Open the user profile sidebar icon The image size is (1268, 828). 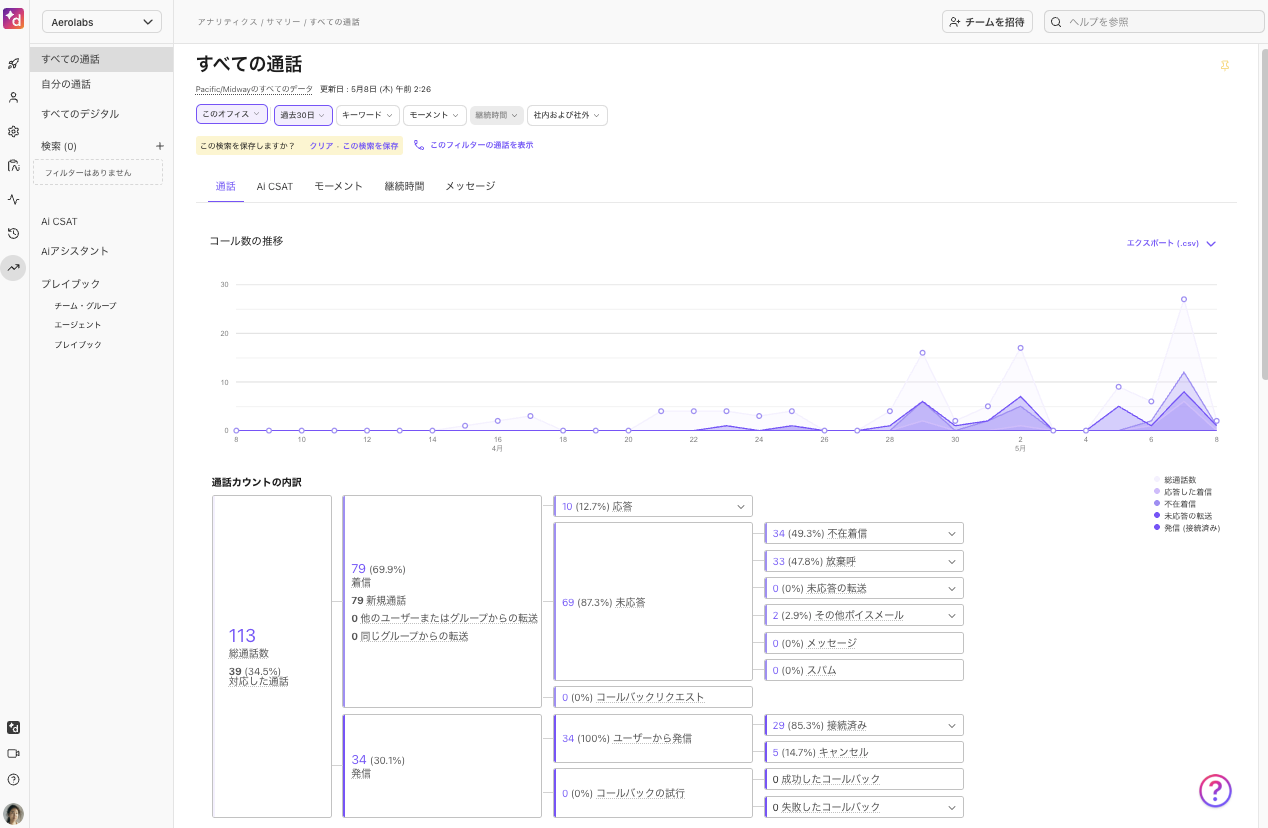pos(14,98)
